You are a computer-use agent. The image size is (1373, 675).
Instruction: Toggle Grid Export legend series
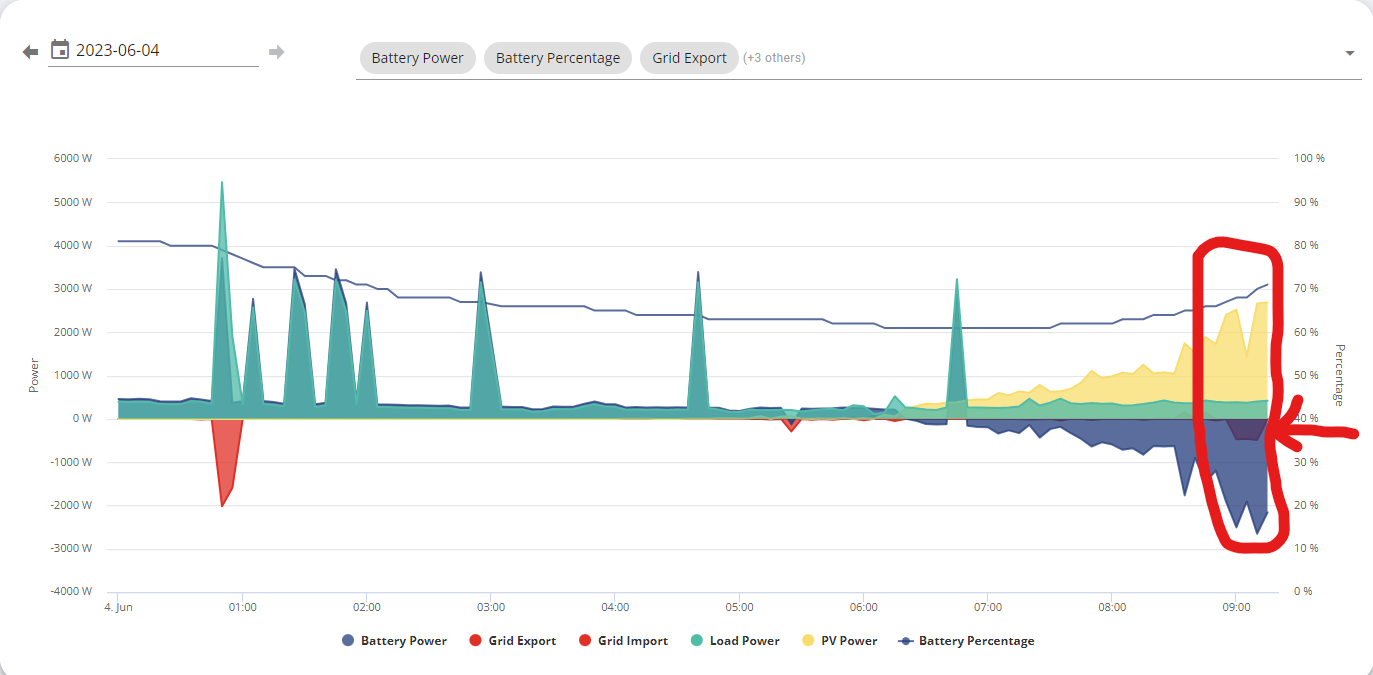click(x=512, y=641)
